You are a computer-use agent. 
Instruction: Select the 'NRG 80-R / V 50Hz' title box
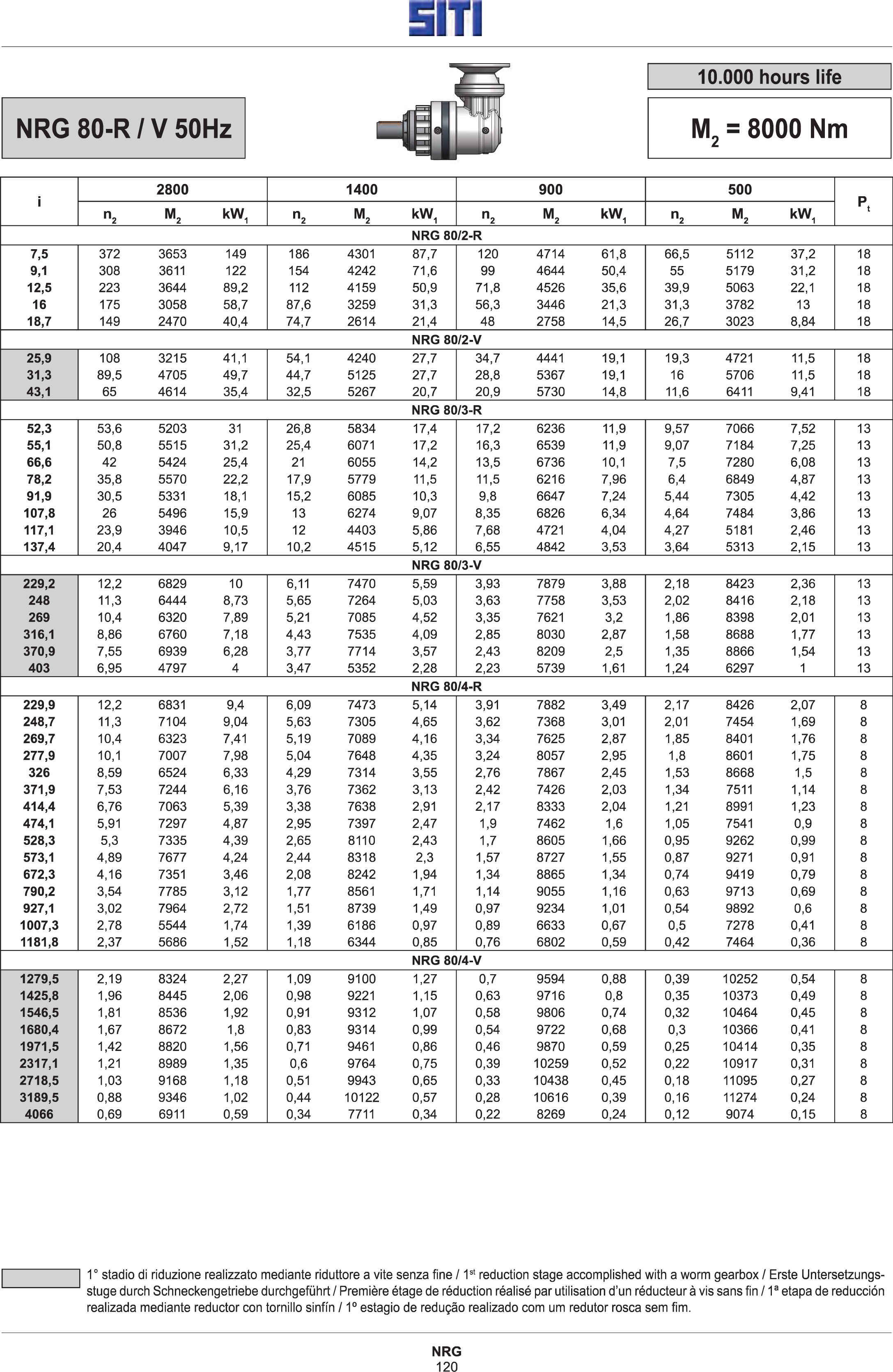coord(123,128)
